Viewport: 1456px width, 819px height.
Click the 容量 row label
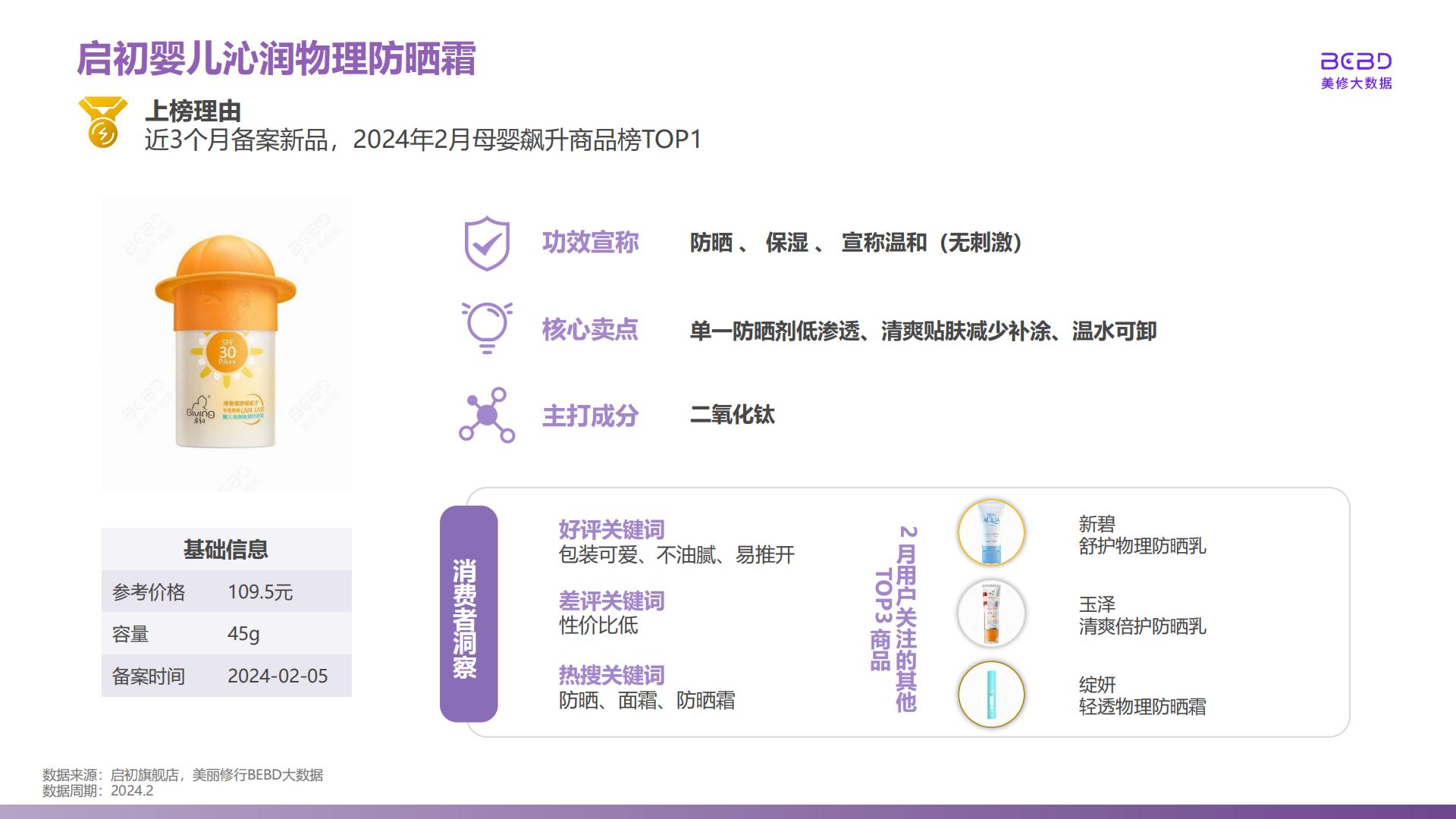click(130, 634)
